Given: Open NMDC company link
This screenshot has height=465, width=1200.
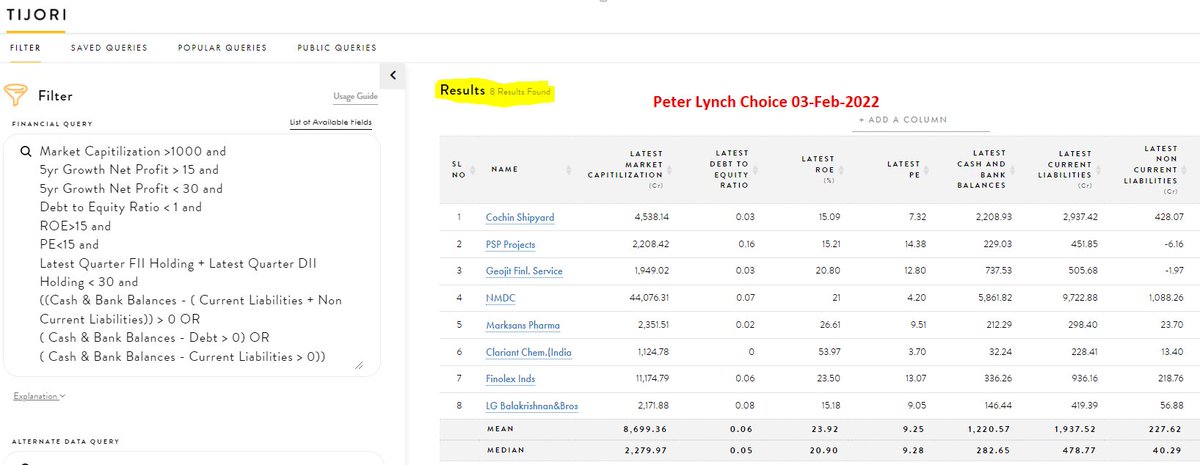Looking at the screenshot, I should (502, 298).
